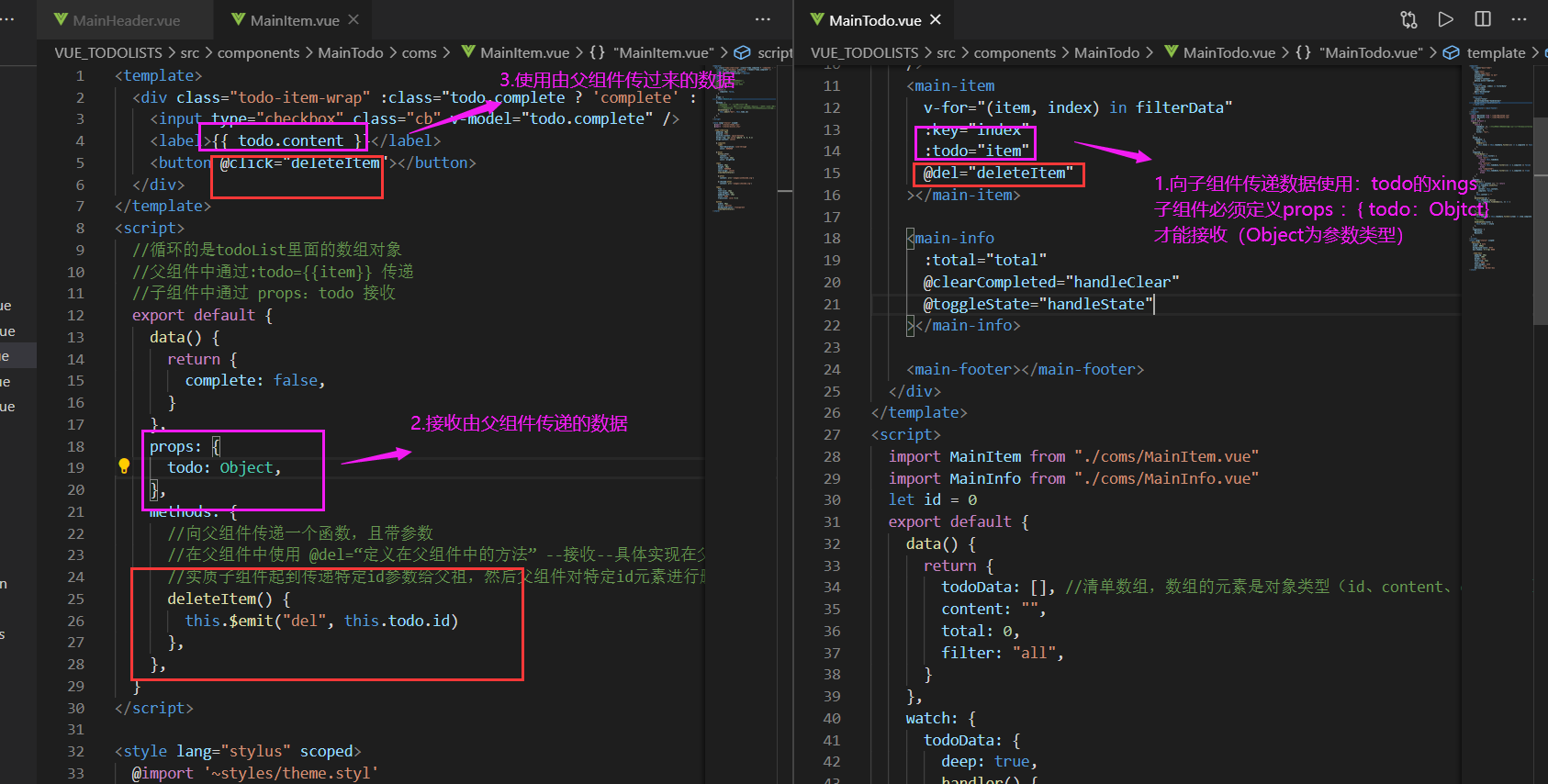The width and height of the screenshot is (1548, 784).
Task: Close the MainItem.vue tab
Action: coord(353,19)
